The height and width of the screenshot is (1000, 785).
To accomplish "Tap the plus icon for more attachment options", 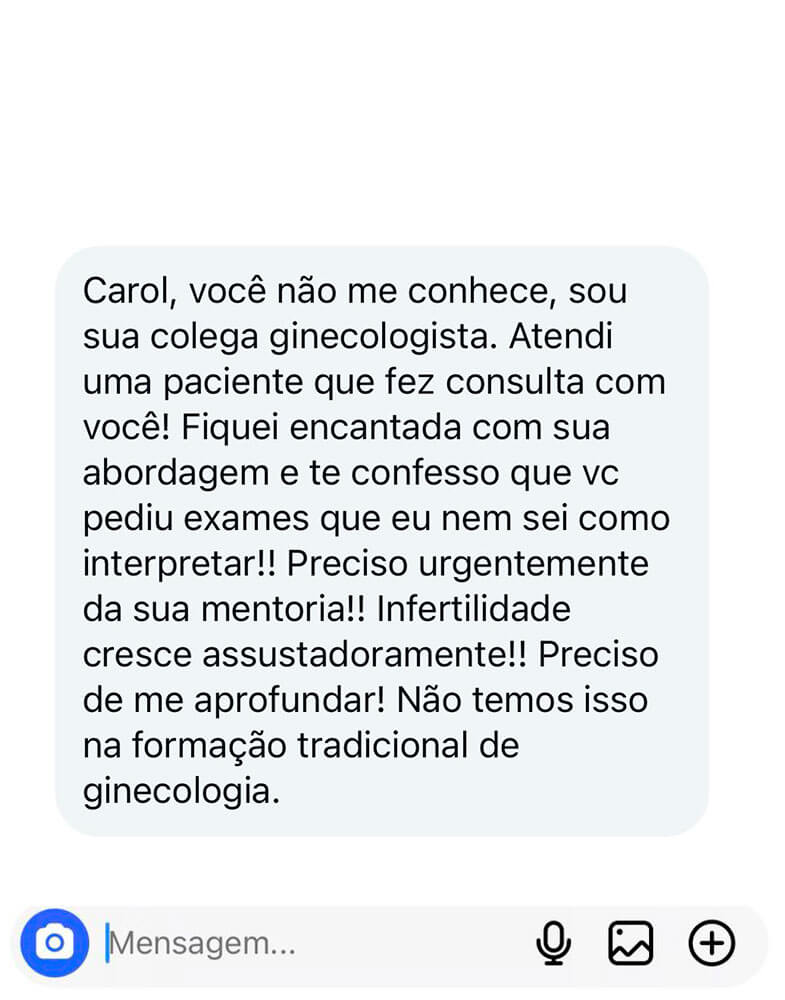I will (711, 942).
